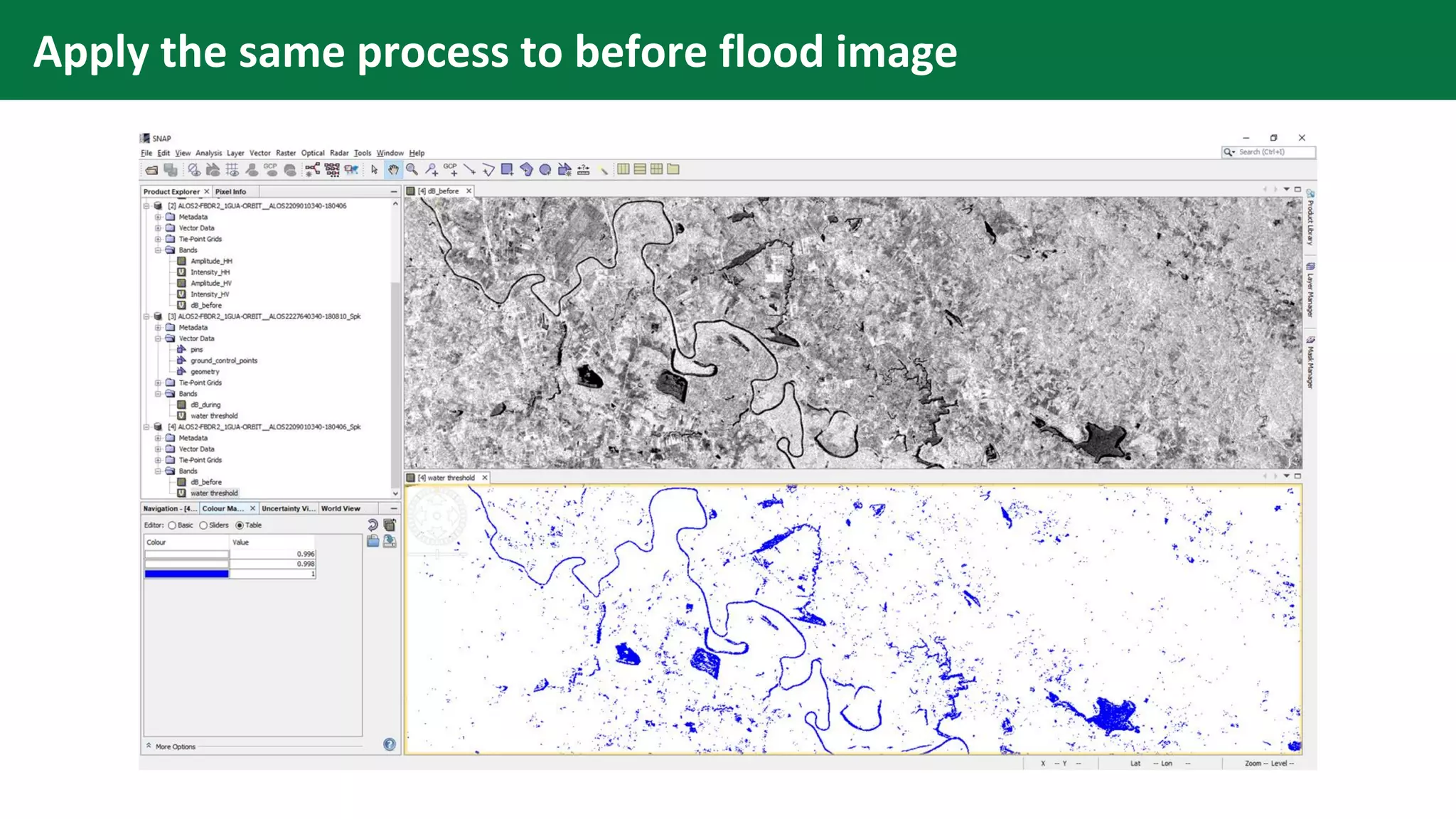This screenshot has width=1456, height=819.
Task: Collapse product [2] tree node
Action: coord(146,206)
